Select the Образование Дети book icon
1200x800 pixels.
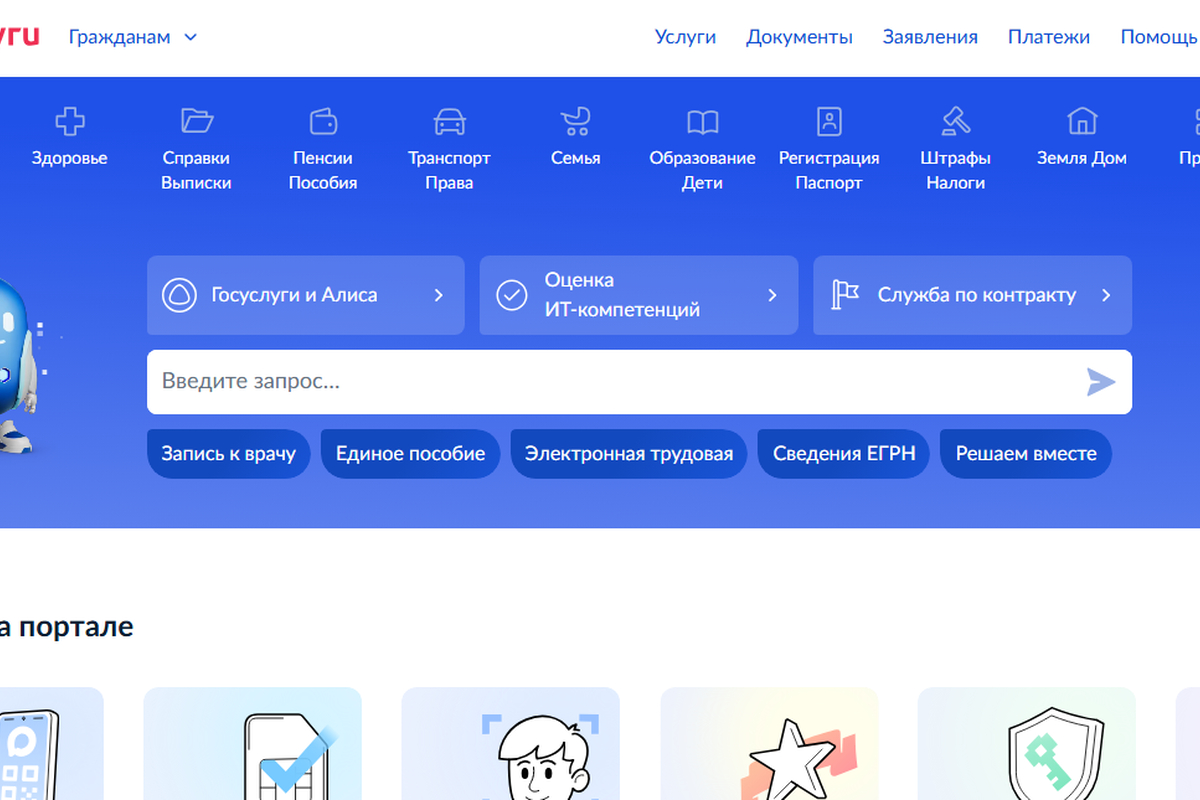(702, 122)
